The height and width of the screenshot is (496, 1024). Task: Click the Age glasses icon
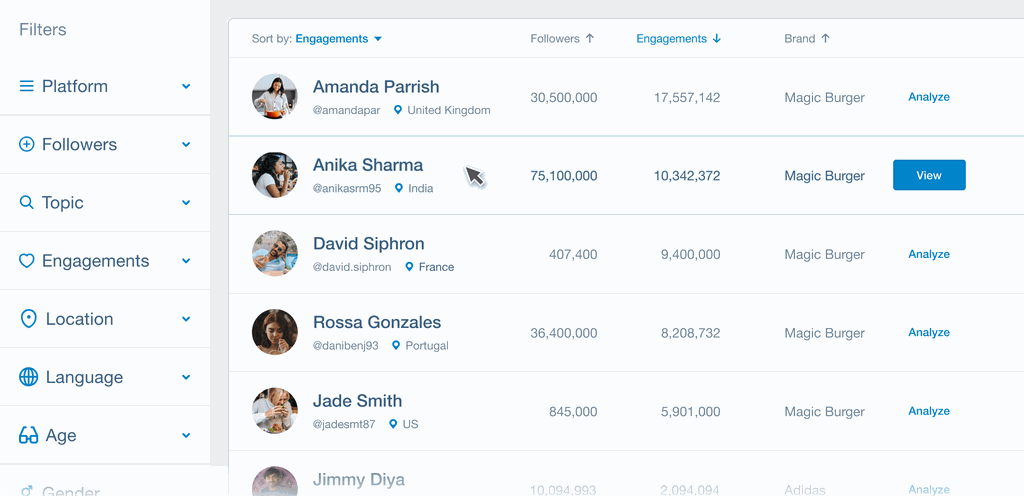[x=28, y=436]
